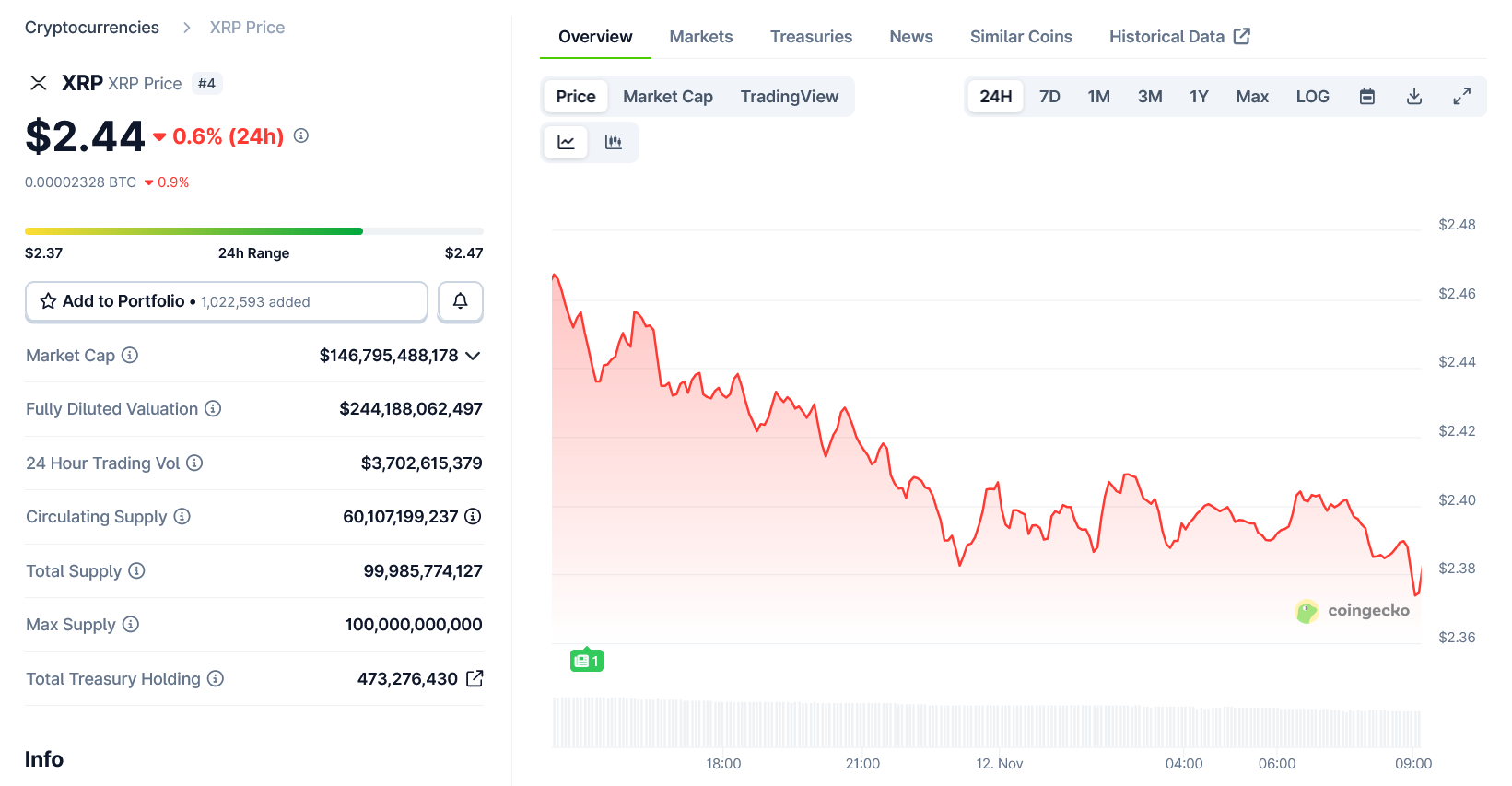1512x786 pixels.
Task: Open the Overview tab
Action: [x=595, y=37]
